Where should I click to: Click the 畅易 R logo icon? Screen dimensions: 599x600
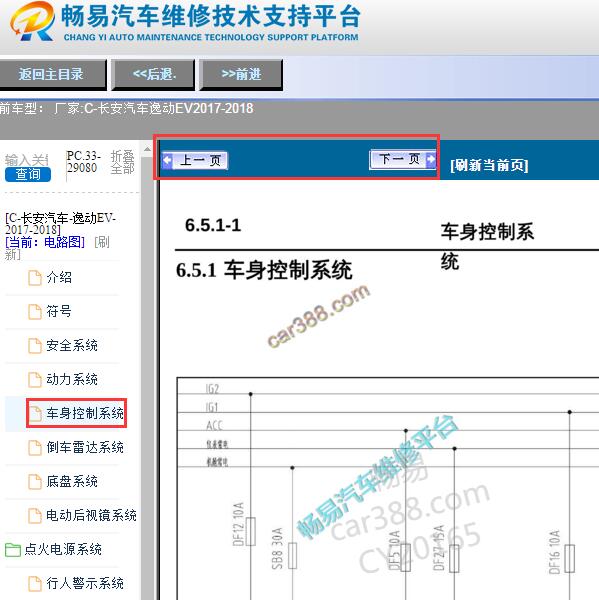tap(33, 21)
